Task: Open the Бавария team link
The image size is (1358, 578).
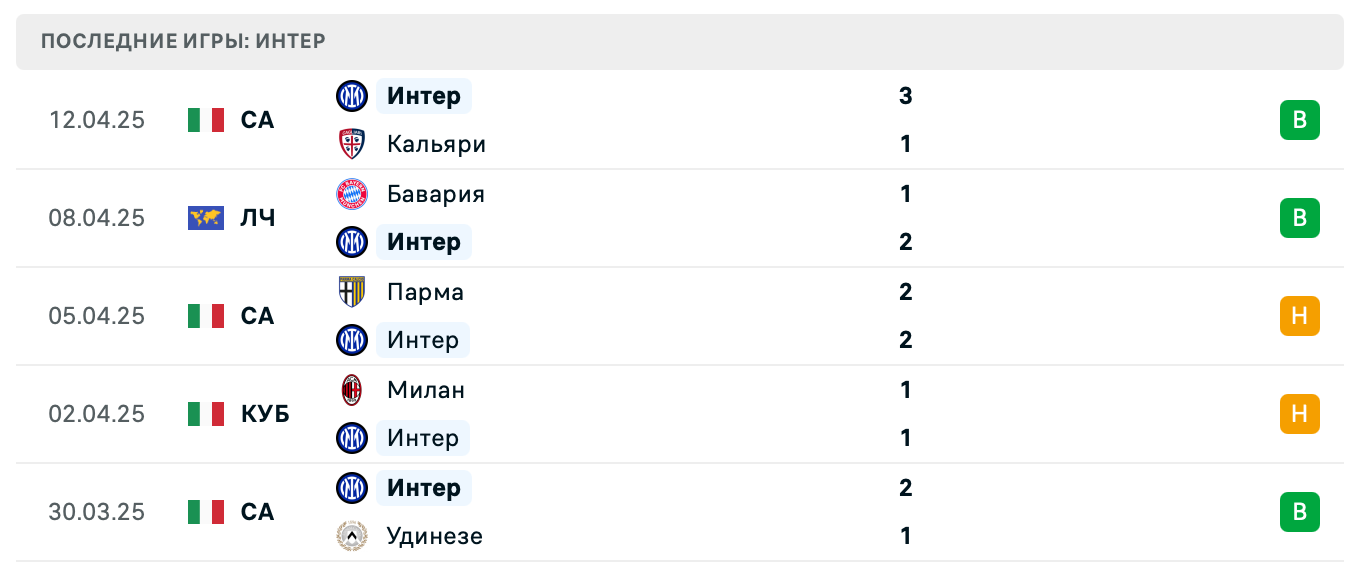Action: click(x=435, y=194)
